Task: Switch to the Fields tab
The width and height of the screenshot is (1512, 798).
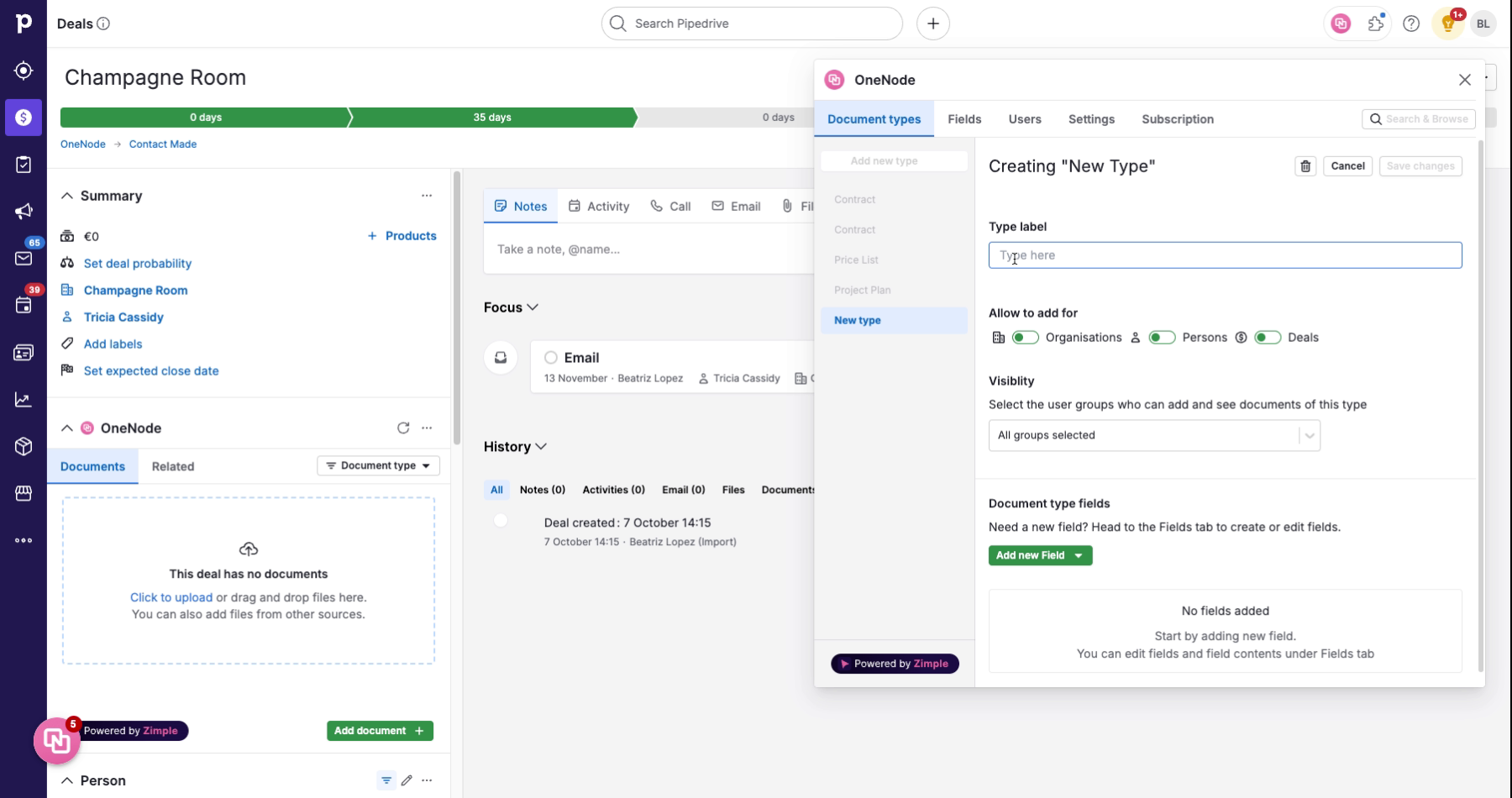Action: click(964, 119)
